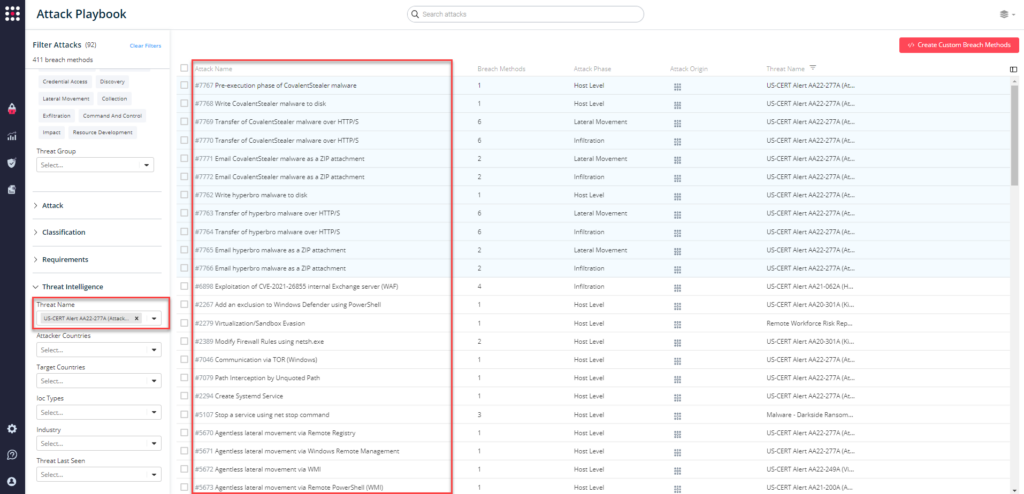The width and height of the screenshot is (1024, 494).
Task: Click the shield icon in sidebar
Action: [x=12, y=163]
